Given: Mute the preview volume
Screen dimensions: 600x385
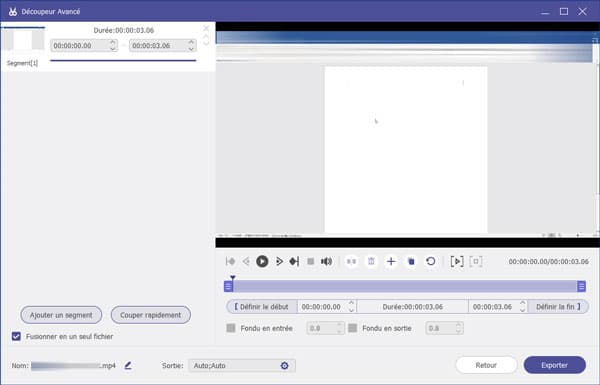Looking at the screenshot, I should (x=326, y=261).
